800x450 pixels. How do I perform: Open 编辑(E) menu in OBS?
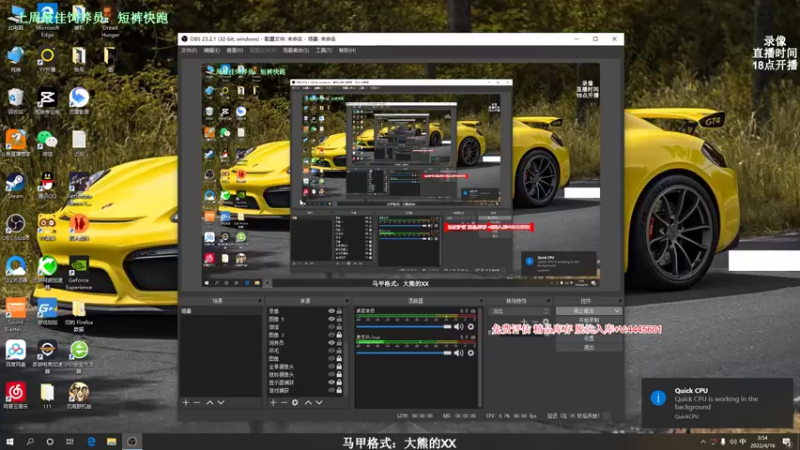212,51
